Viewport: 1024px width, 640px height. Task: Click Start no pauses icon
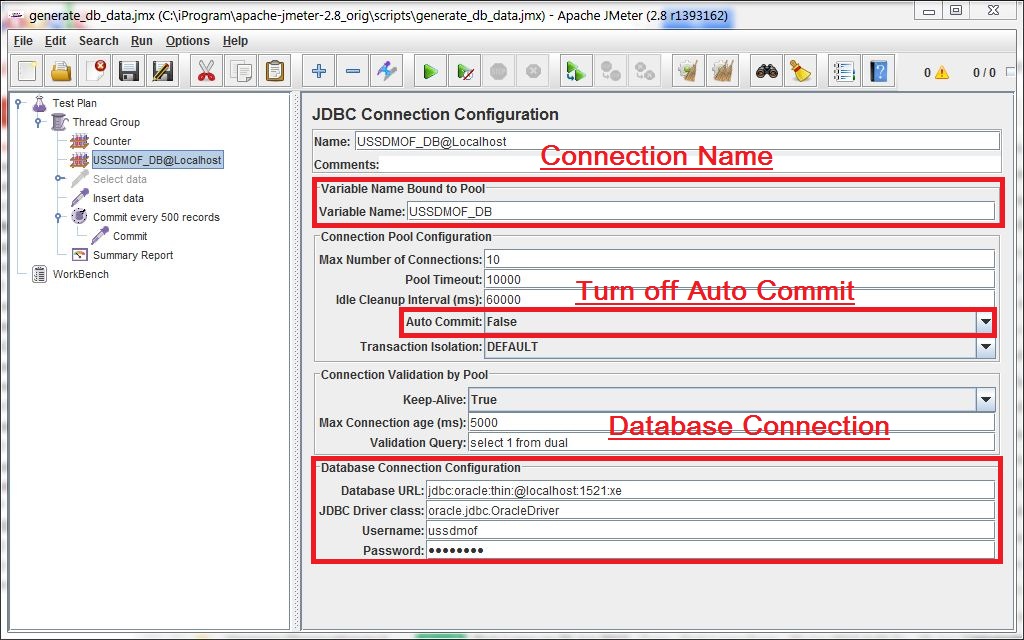point(465,71)
